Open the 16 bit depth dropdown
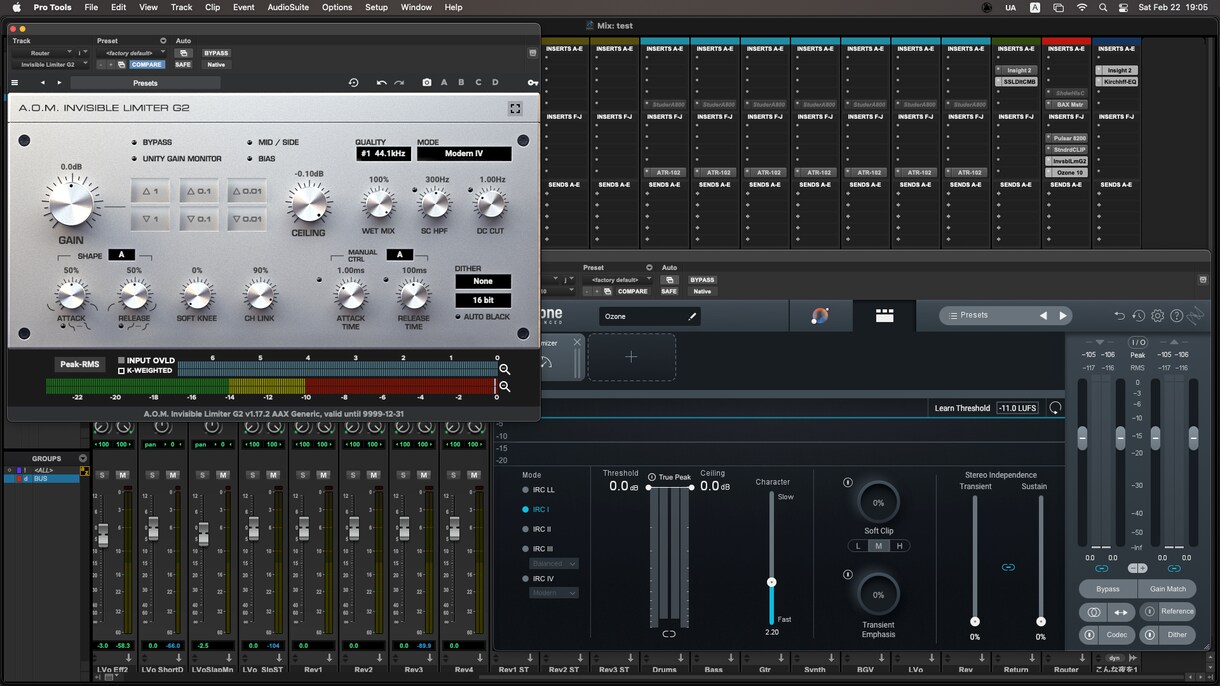 (483, 301)
